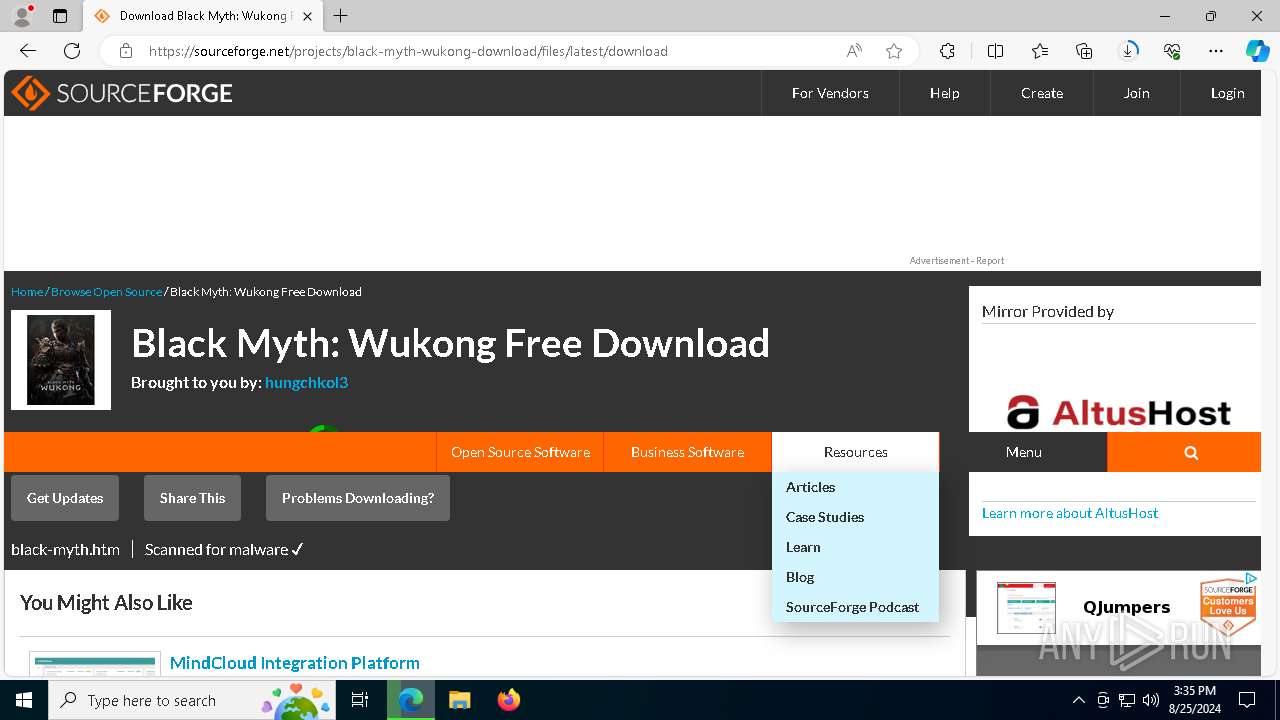
Task: Launch Firefox from taskbar
Action: coord(508,700)
